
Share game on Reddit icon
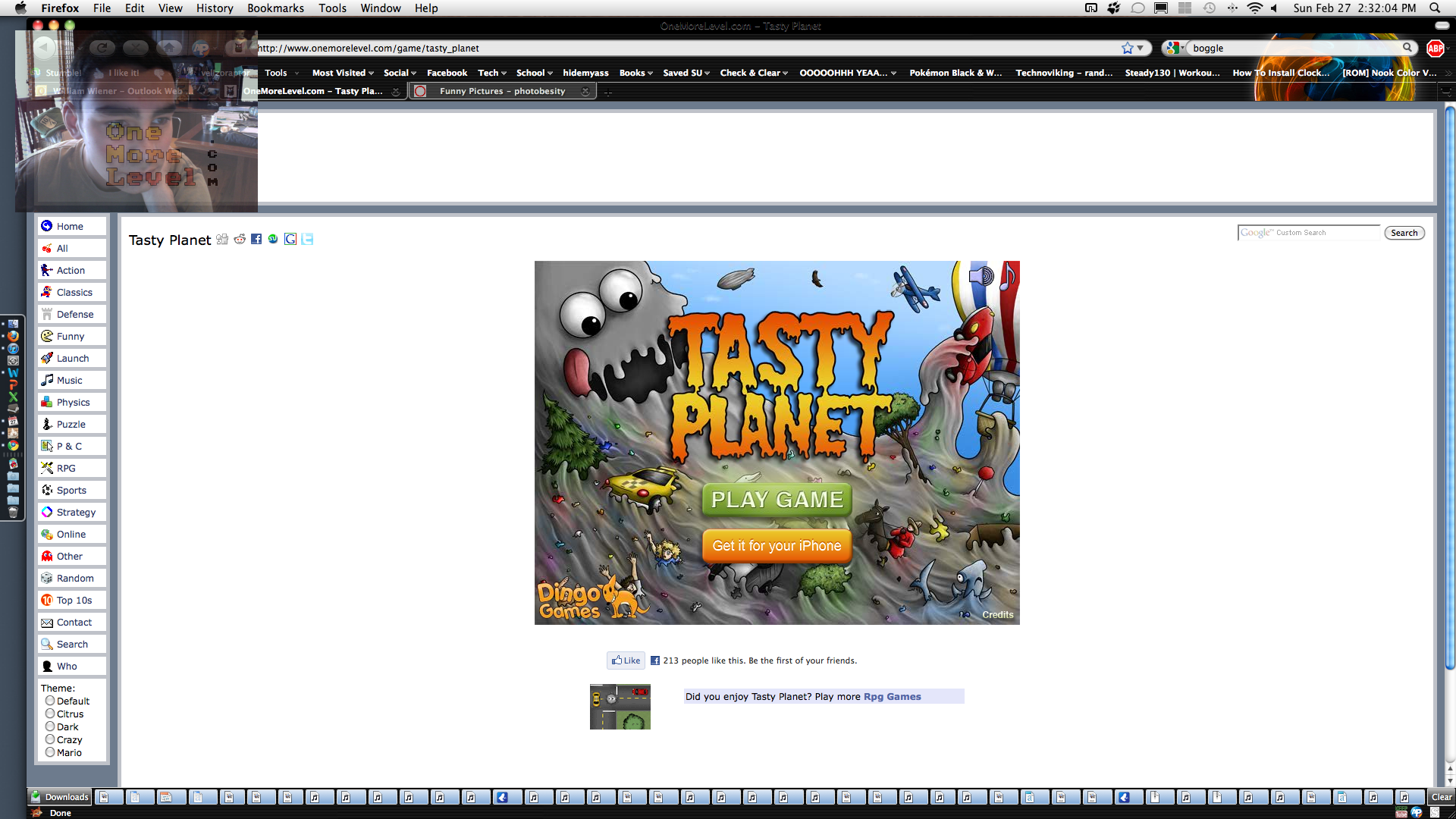coord(240,240)
